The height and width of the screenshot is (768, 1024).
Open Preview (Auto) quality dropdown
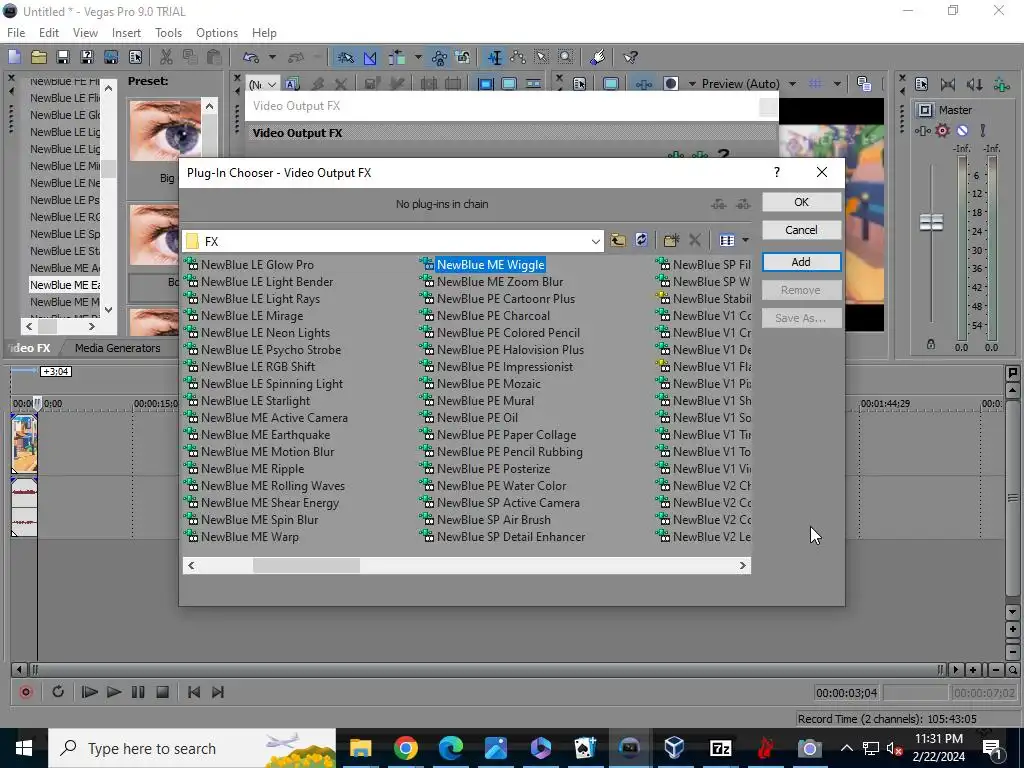click(792, 84)
